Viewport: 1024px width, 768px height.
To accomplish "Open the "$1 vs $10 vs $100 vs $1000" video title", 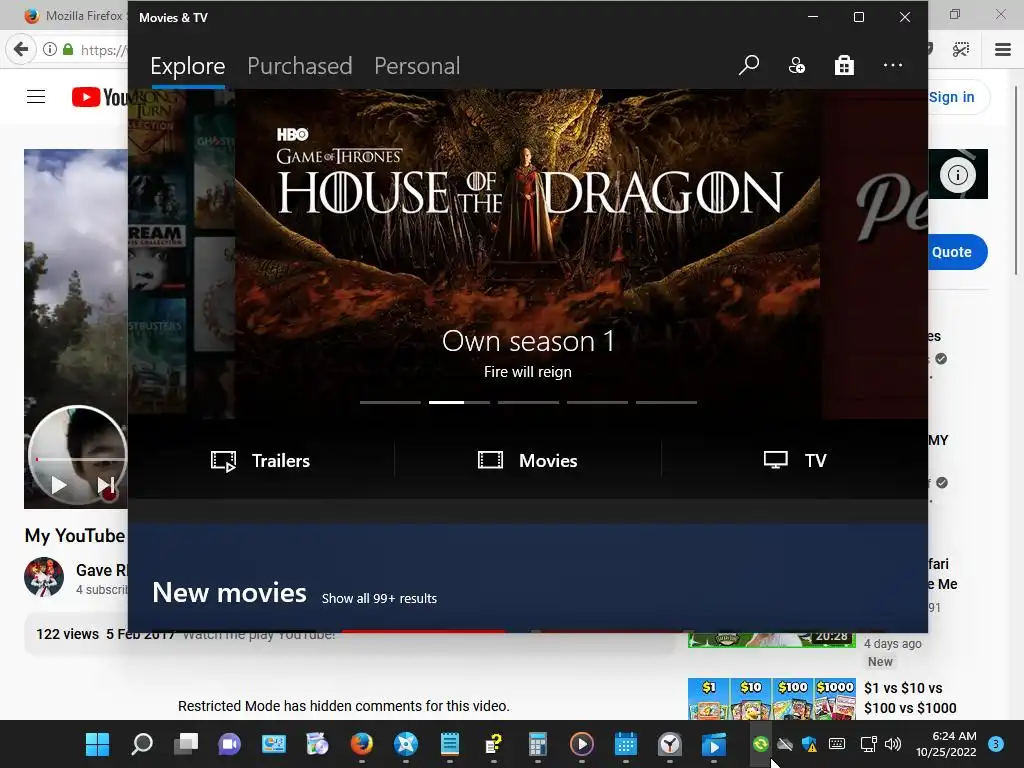I will (910, 697).
